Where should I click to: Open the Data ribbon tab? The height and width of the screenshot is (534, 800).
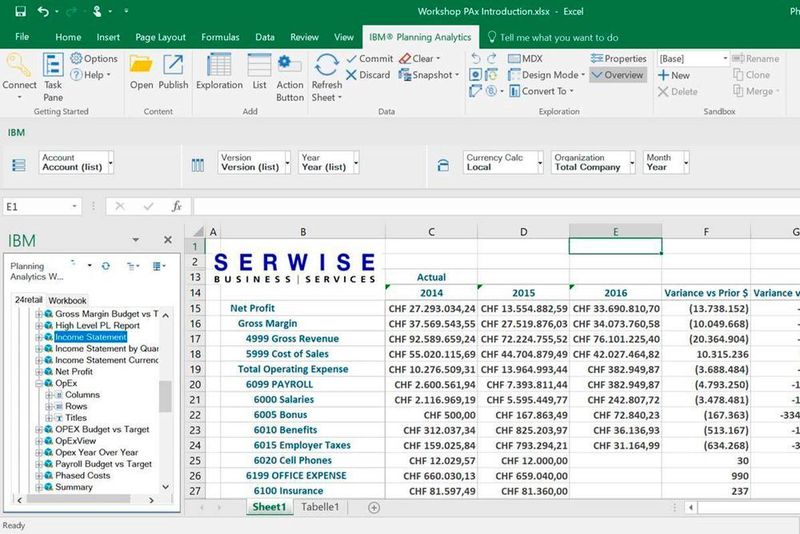point(265,37)
